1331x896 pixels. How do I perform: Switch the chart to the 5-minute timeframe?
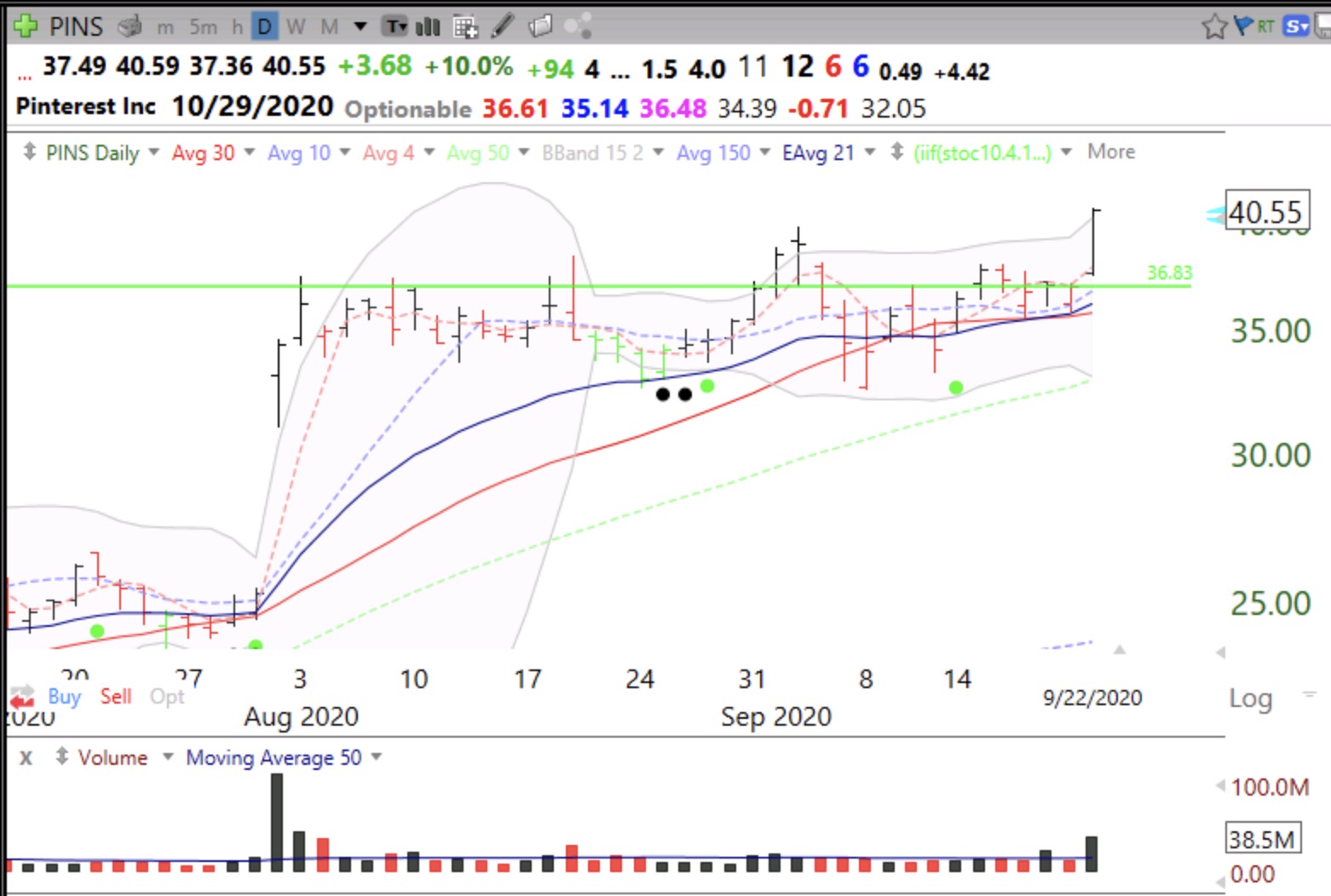(x=203, y=27)
